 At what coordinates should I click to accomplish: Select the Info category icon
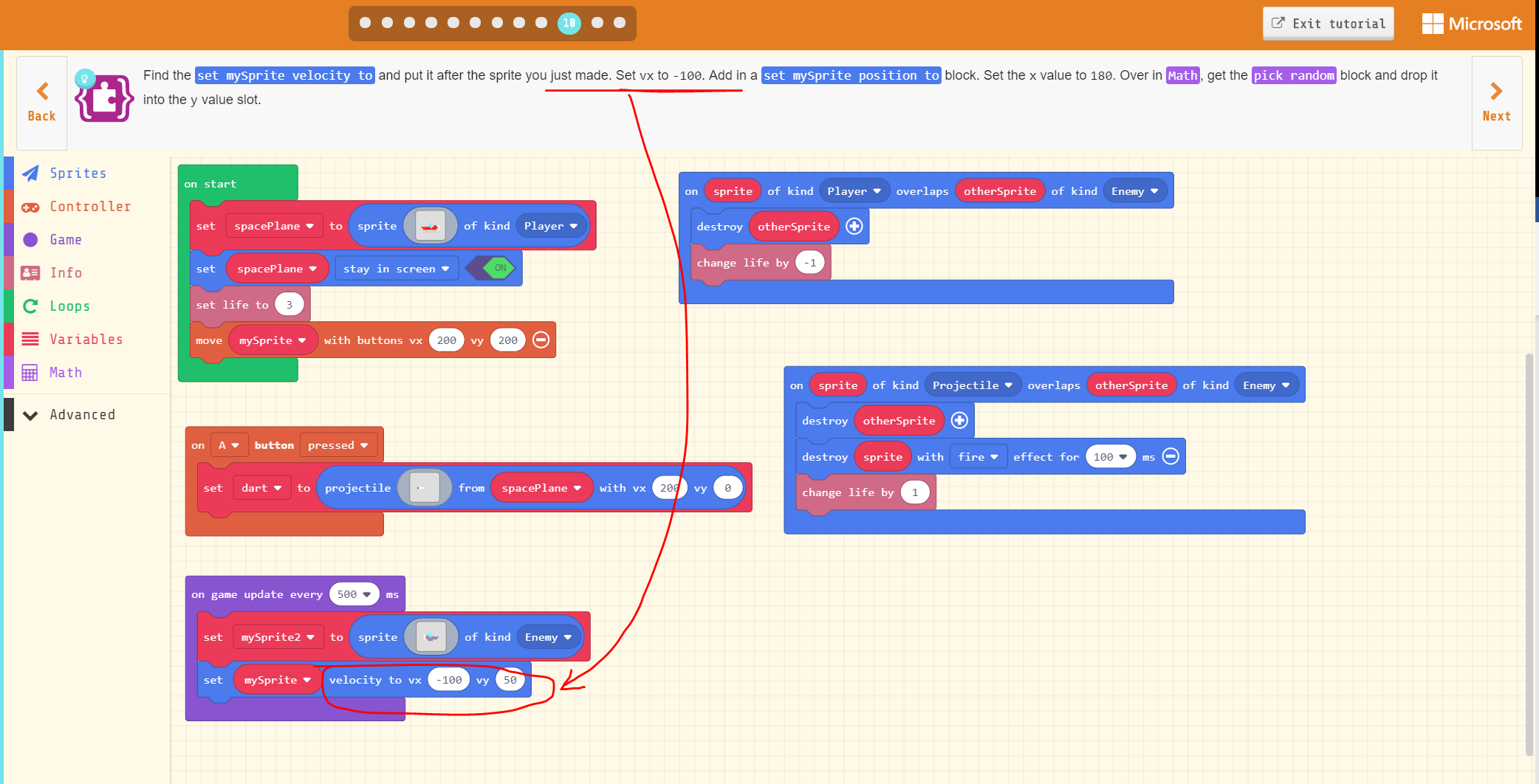(x=30, y=272)
